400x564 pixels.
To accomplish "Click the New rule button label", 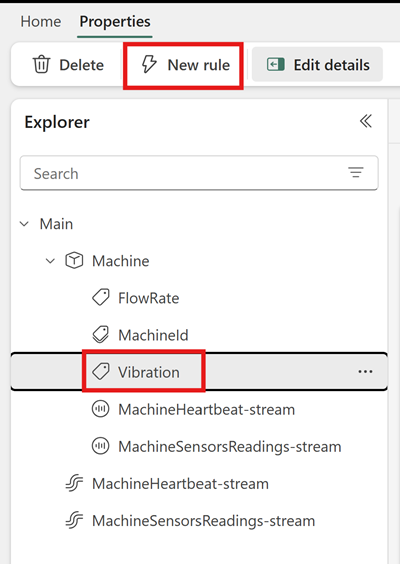I will coord(199,65).
